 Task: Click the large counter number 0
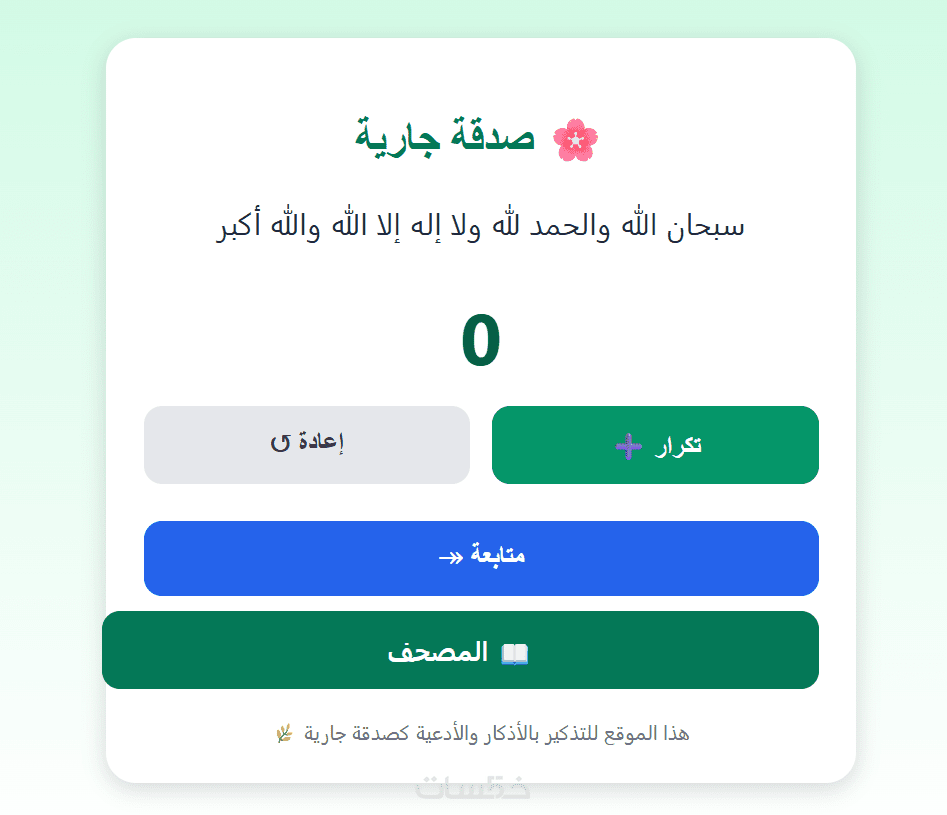tap(480, 342)
